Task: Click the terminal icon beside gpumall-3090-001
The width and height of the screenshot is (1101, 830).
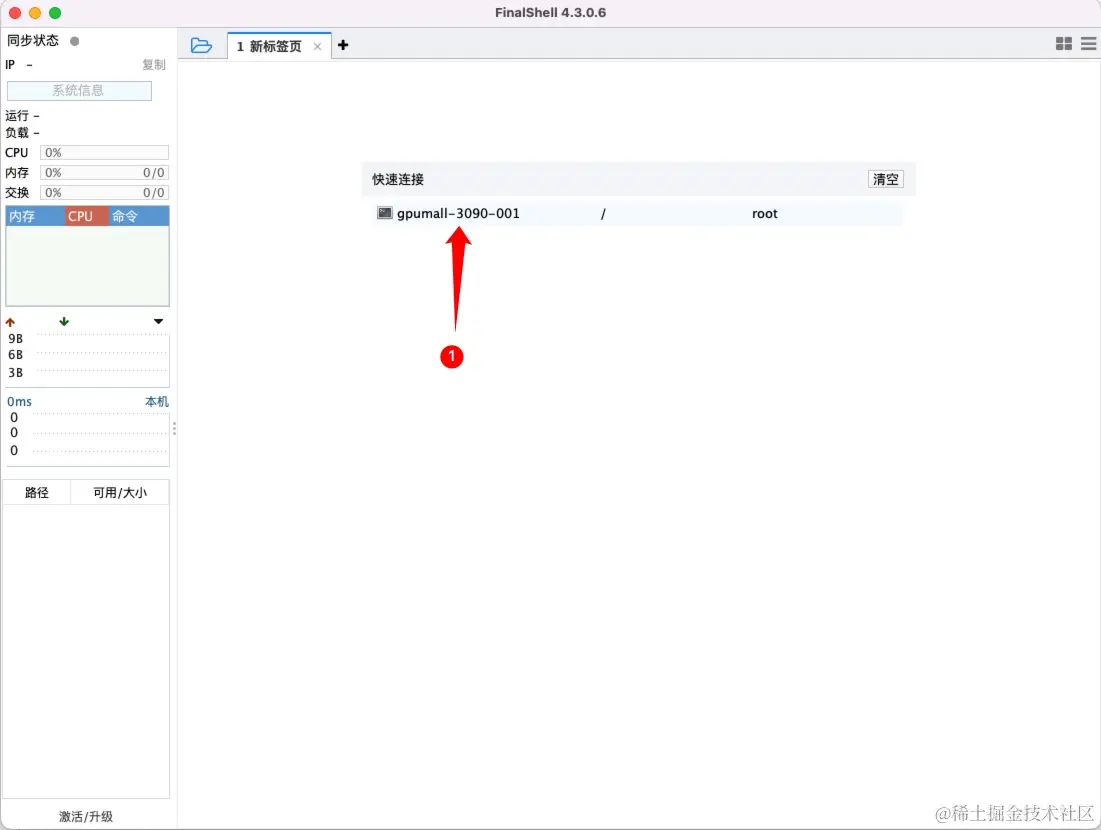Action: click(384, 213)
